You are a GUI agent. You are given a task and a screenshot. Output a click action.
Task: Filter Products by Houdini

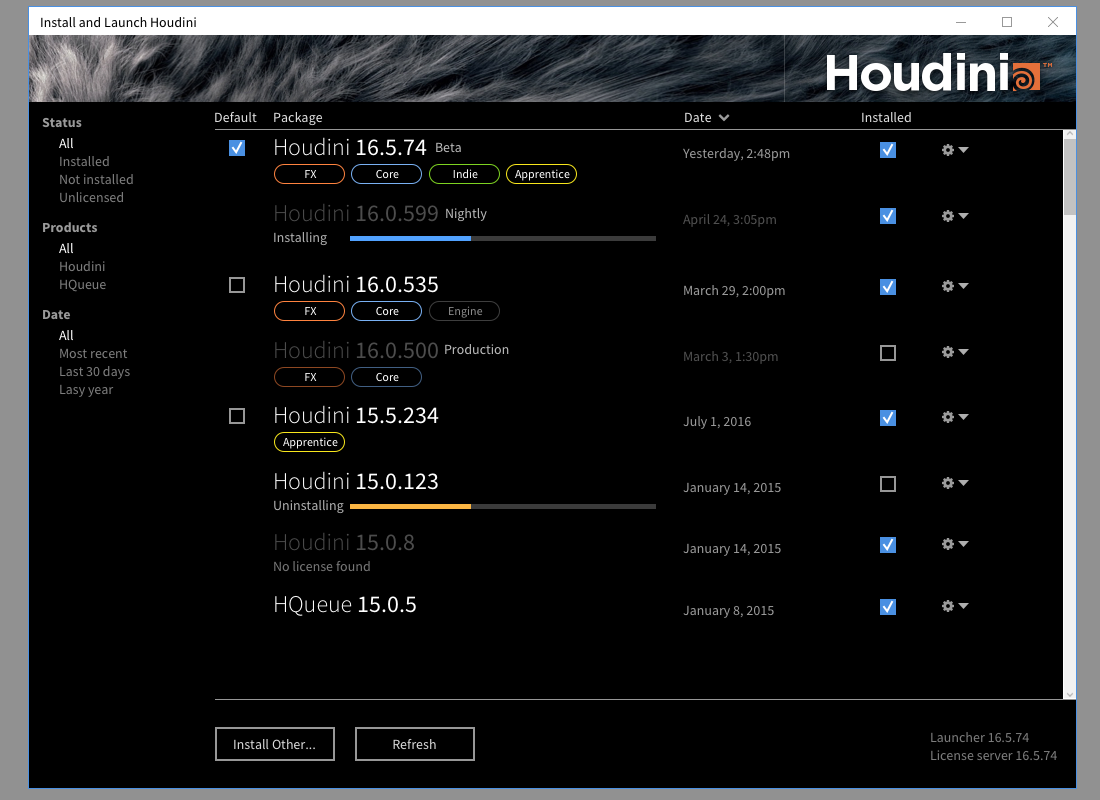(x=82, y=267)
